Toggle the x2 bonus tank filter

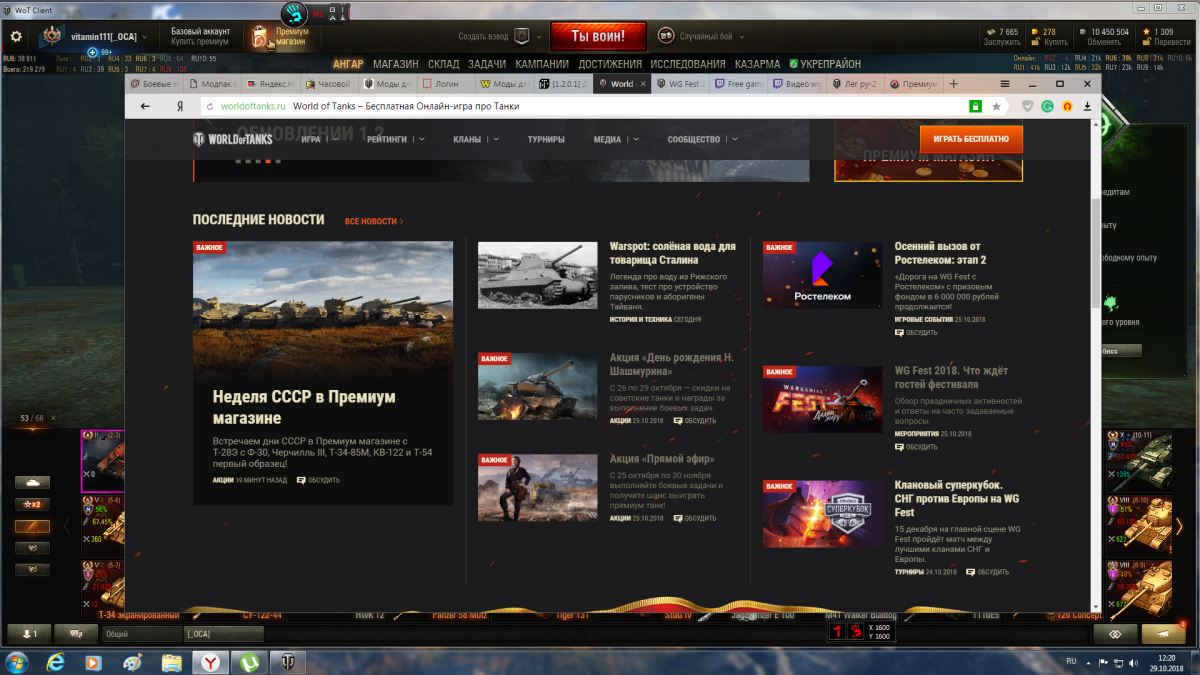31,504
